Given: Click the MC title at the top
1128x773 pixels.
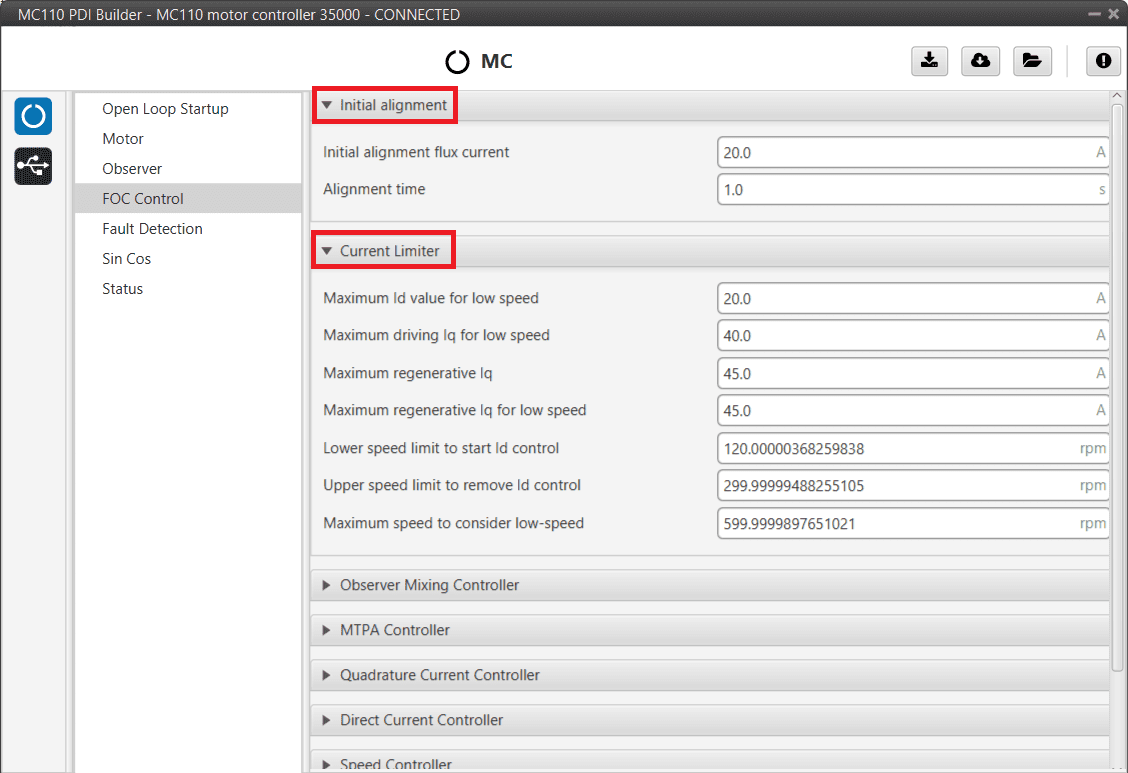Looking at the screenshot, I should click(496, 61).
